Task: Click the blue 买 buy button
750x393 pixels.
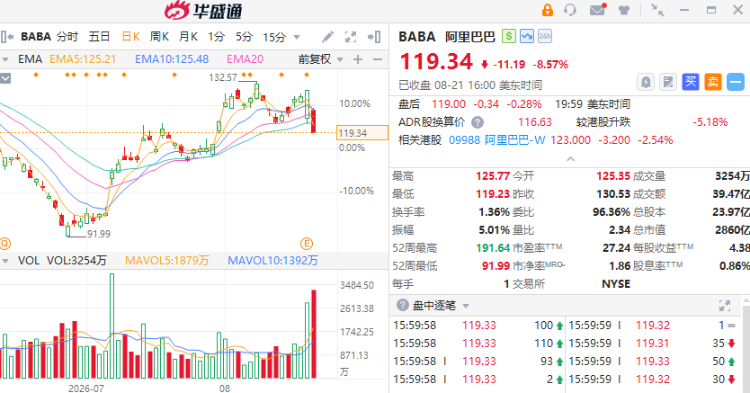Action: click(x=690, y=82)
